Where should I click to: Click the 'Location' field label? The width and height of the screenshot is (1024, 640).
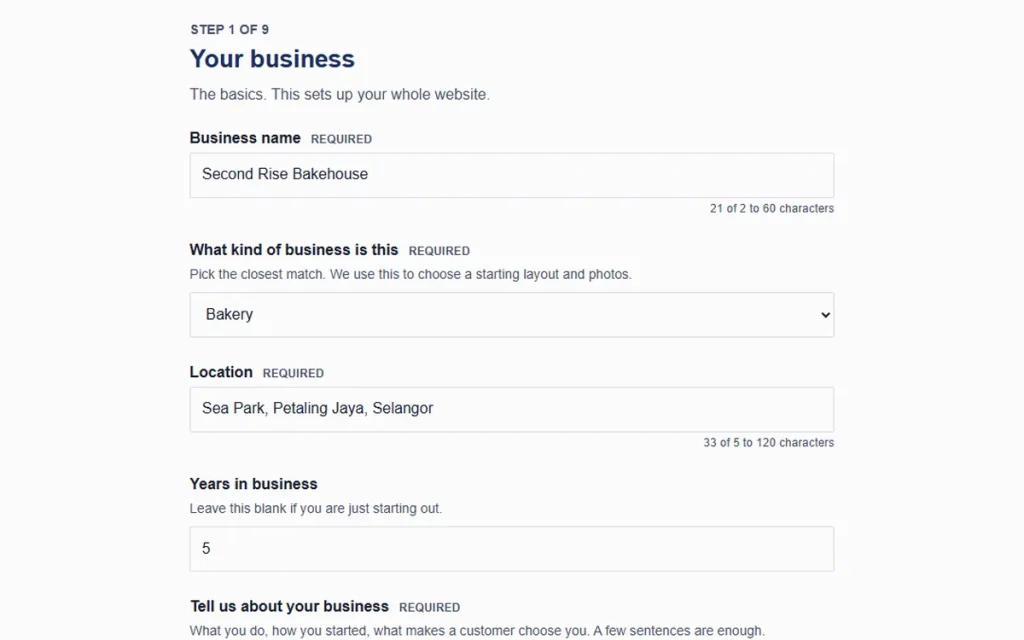coord(221,372)
